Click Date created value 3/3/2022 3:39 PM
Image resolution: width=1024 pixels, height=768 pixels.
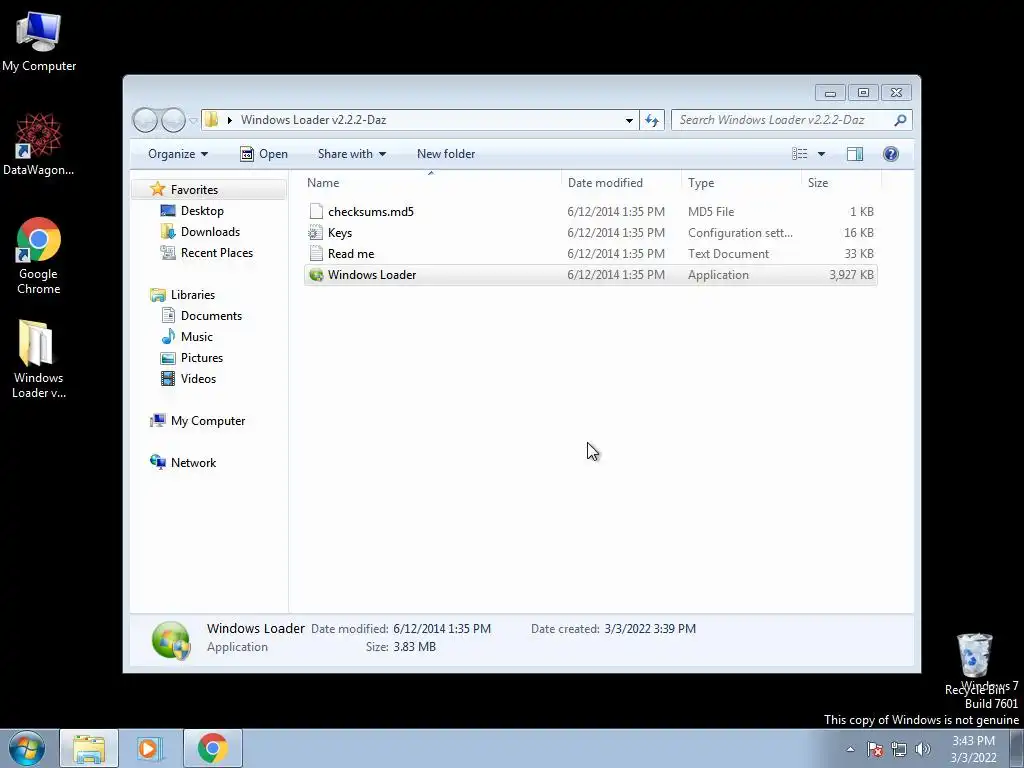click(650, 629)
